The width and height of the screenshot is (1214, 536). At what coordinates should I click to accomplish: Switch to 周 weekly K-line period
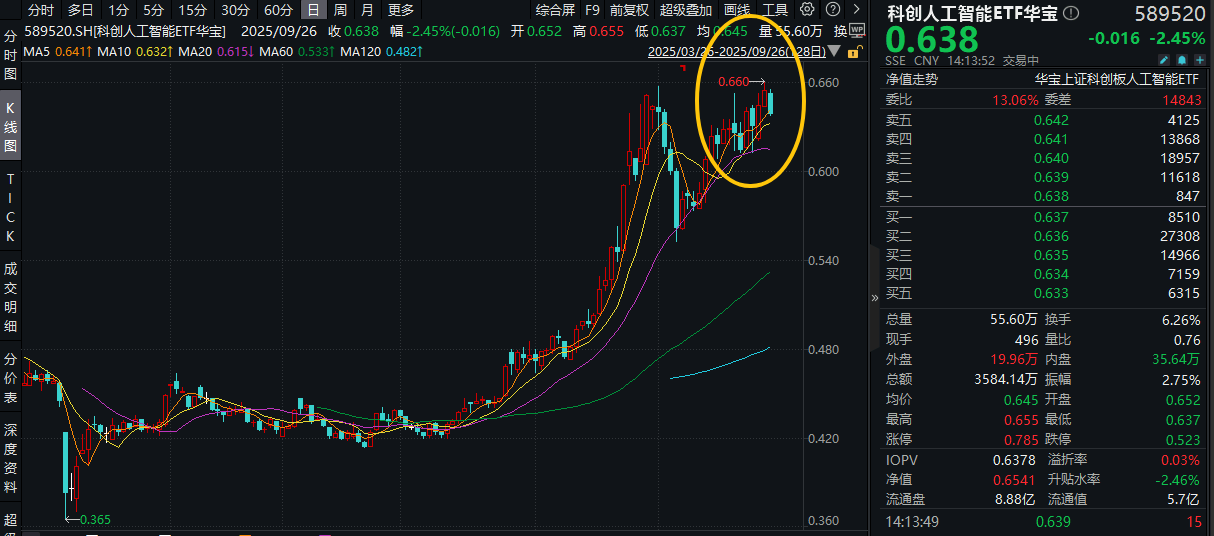tap(341, 10)
